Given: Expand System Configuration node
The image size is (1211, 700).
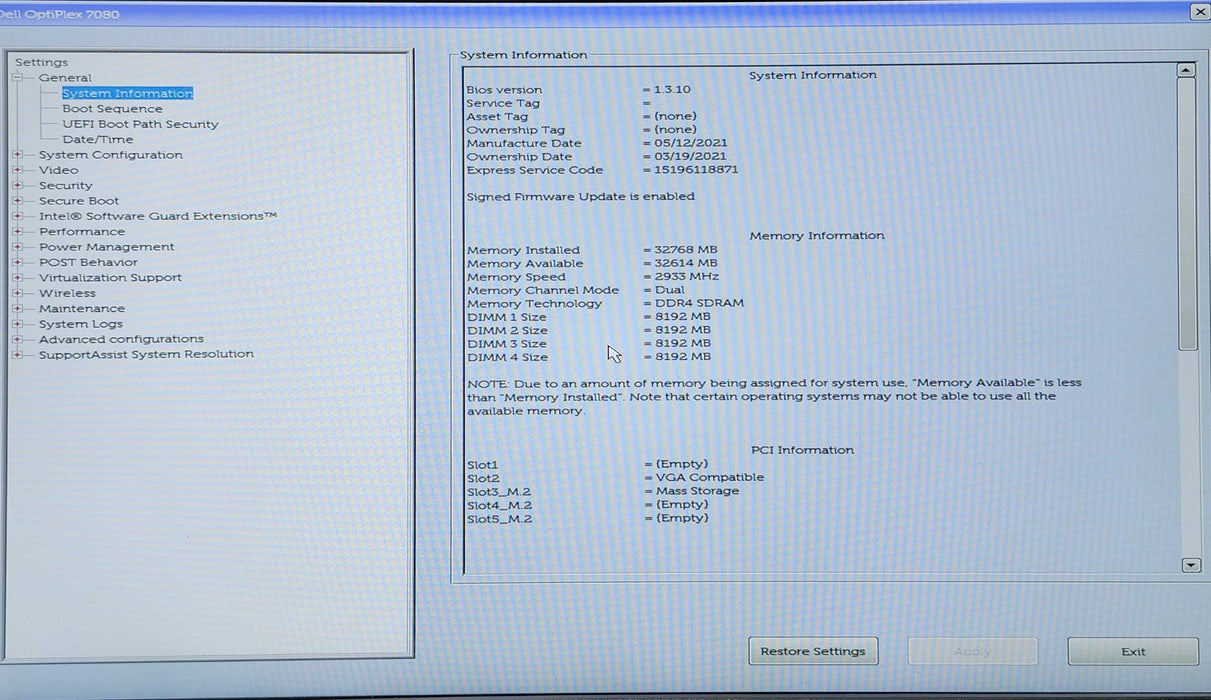Looking at the screenshot, I should tap(17, 155).
